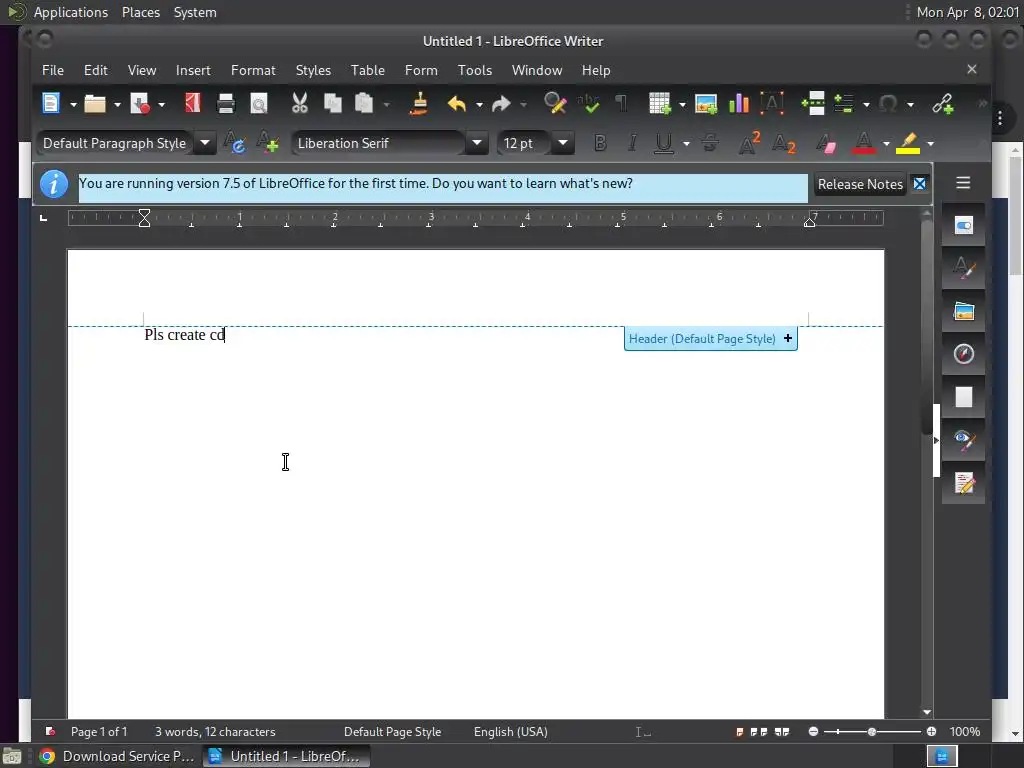1024x768 pixels.
Task: Open the folder icon to open a file
Action: [95, 103]
